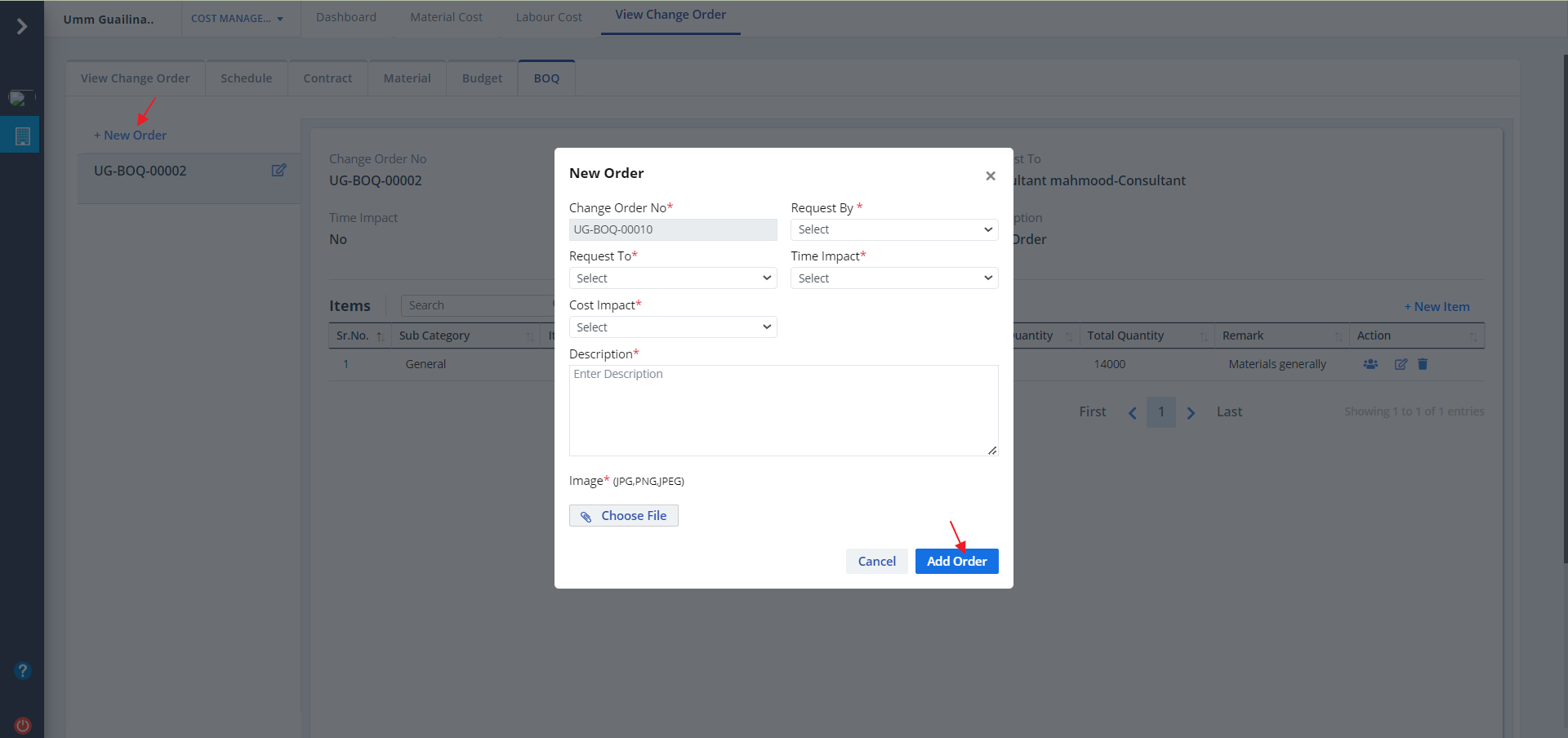
Task: Go to the next page arrow in pagination
Action: 1191,413
